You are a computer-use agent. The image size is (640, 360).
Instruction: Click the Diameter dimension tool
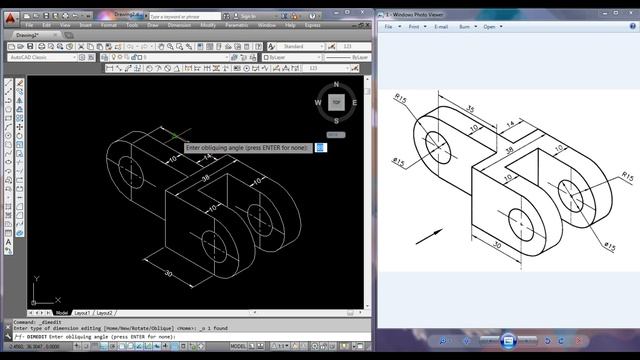point(167,68)
